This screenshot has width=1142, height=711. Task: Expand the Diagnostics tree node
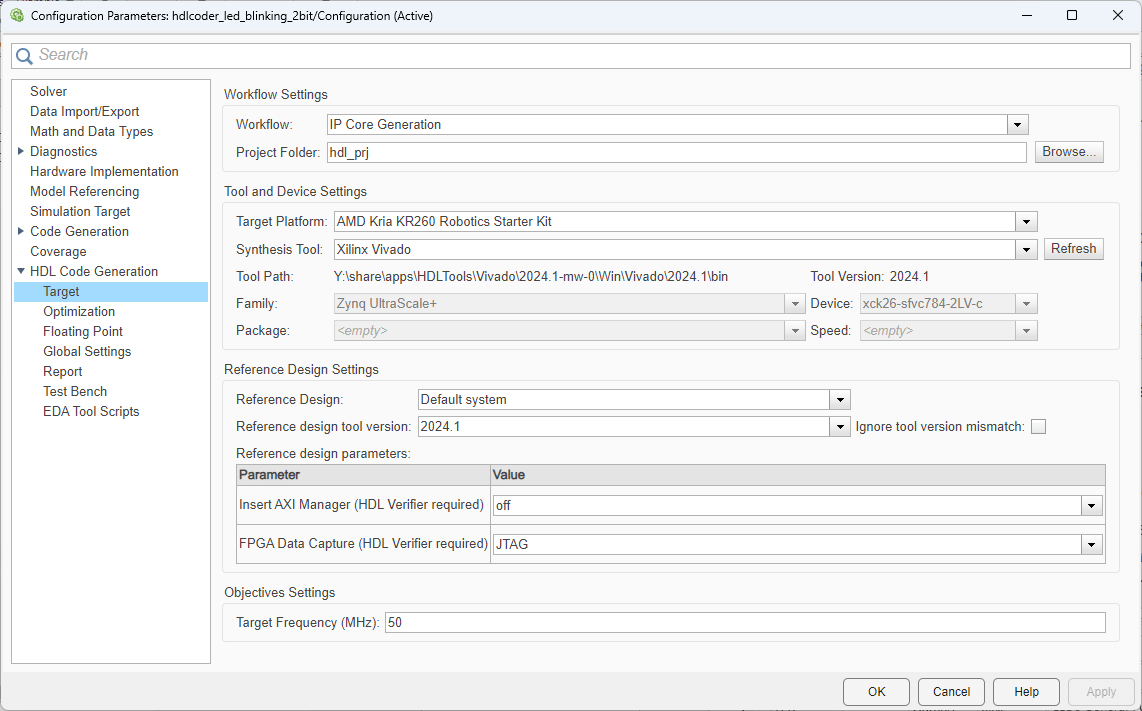(21, 152)
